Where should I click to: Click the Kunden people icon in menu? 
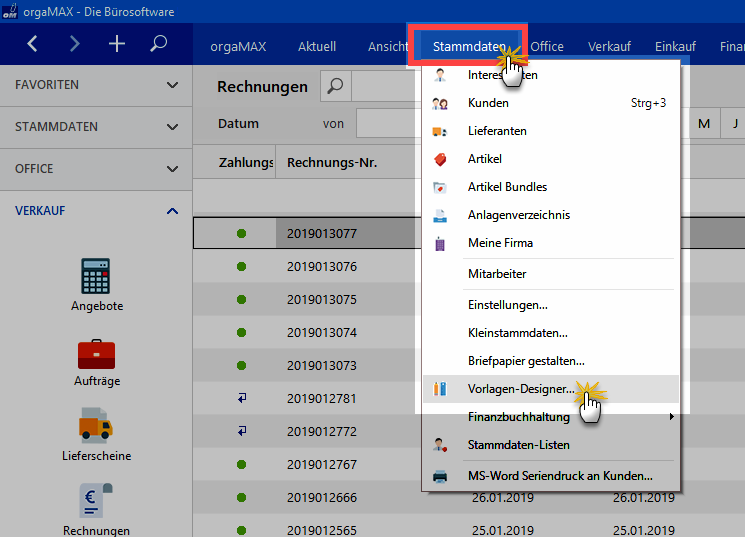tap(440, 103)
